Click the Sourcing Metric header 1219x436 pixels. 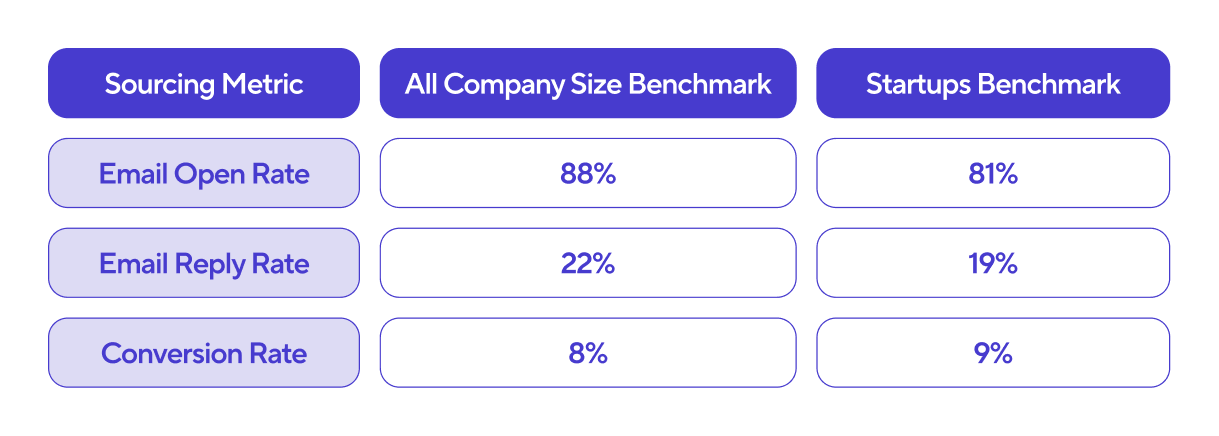204,83
